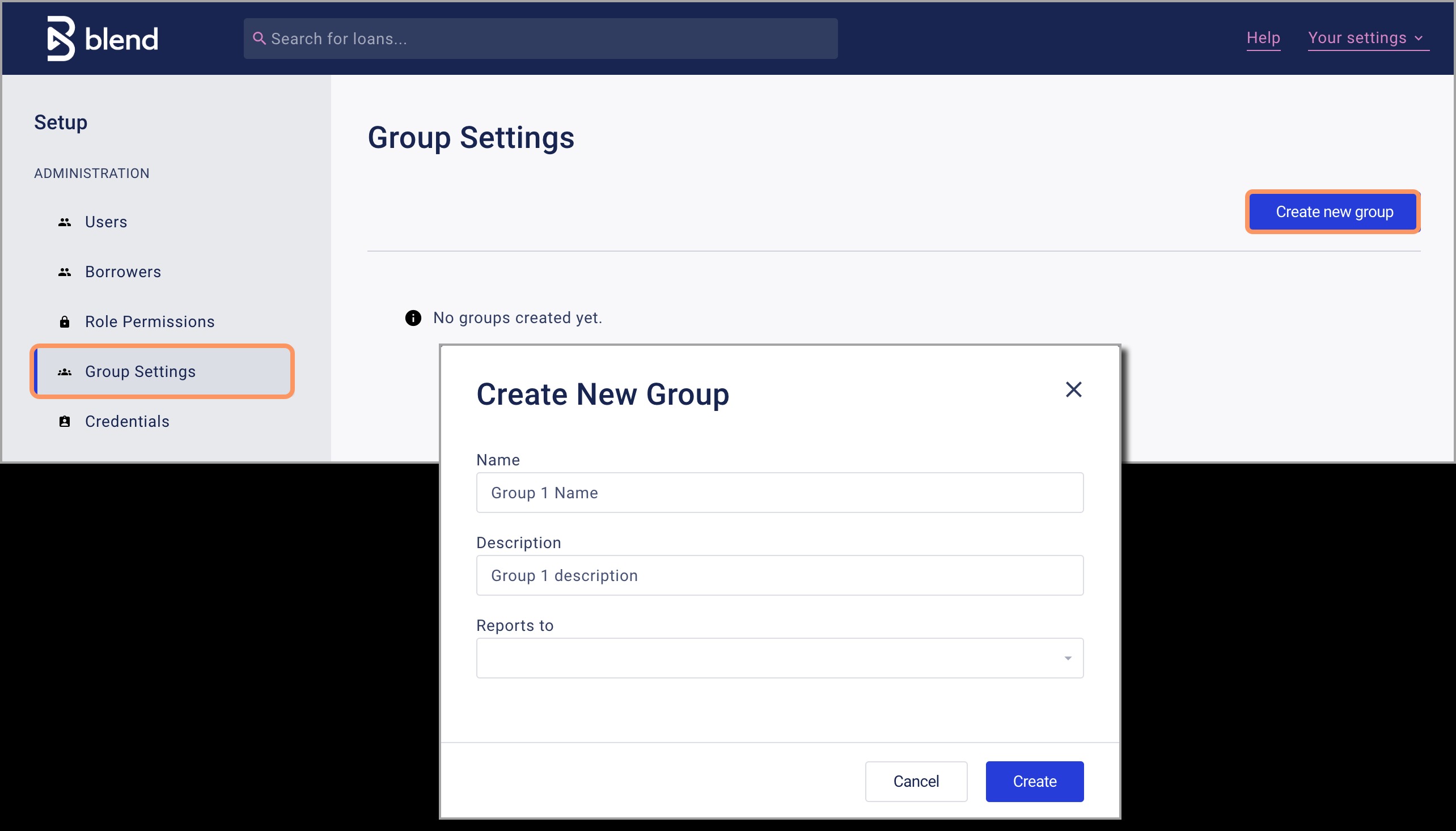Cancel the new group dialog
Viewport: 1456px width, 831px height.
[916, 781]
